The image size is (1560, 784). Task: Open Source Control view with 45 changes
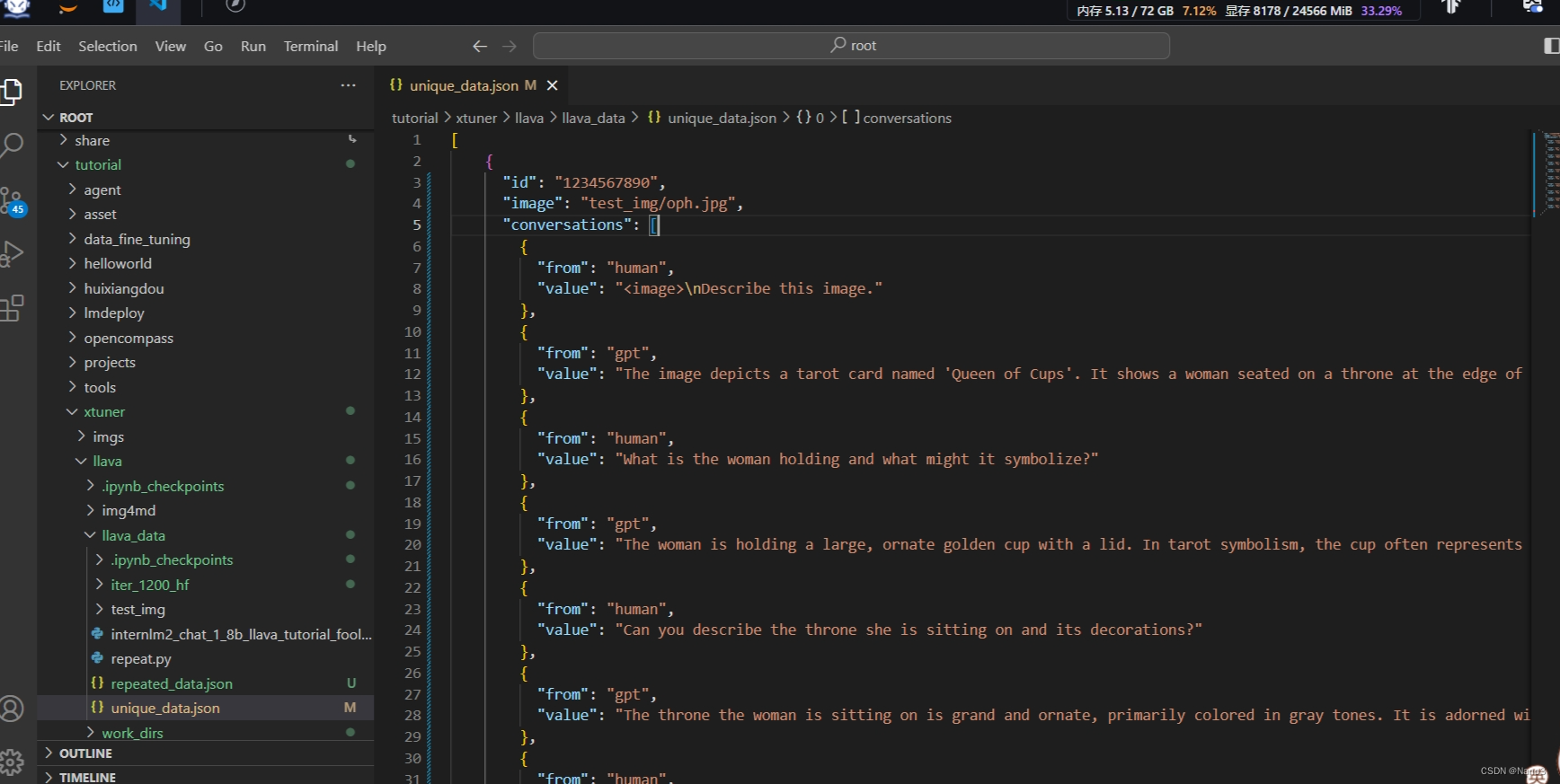click(12, 200)
